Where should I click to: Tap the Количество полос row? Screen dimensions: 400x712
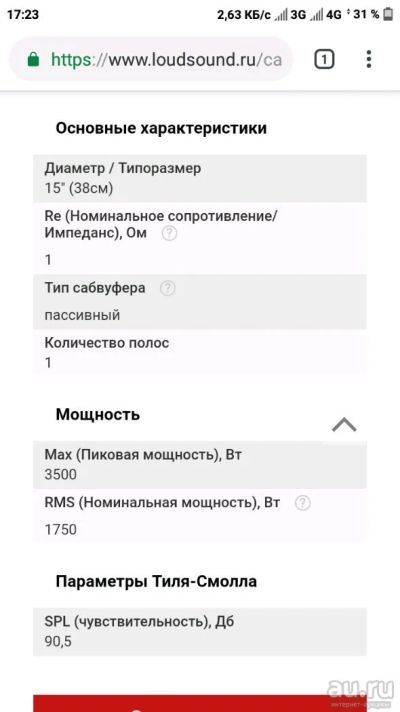tap(200, 352)
